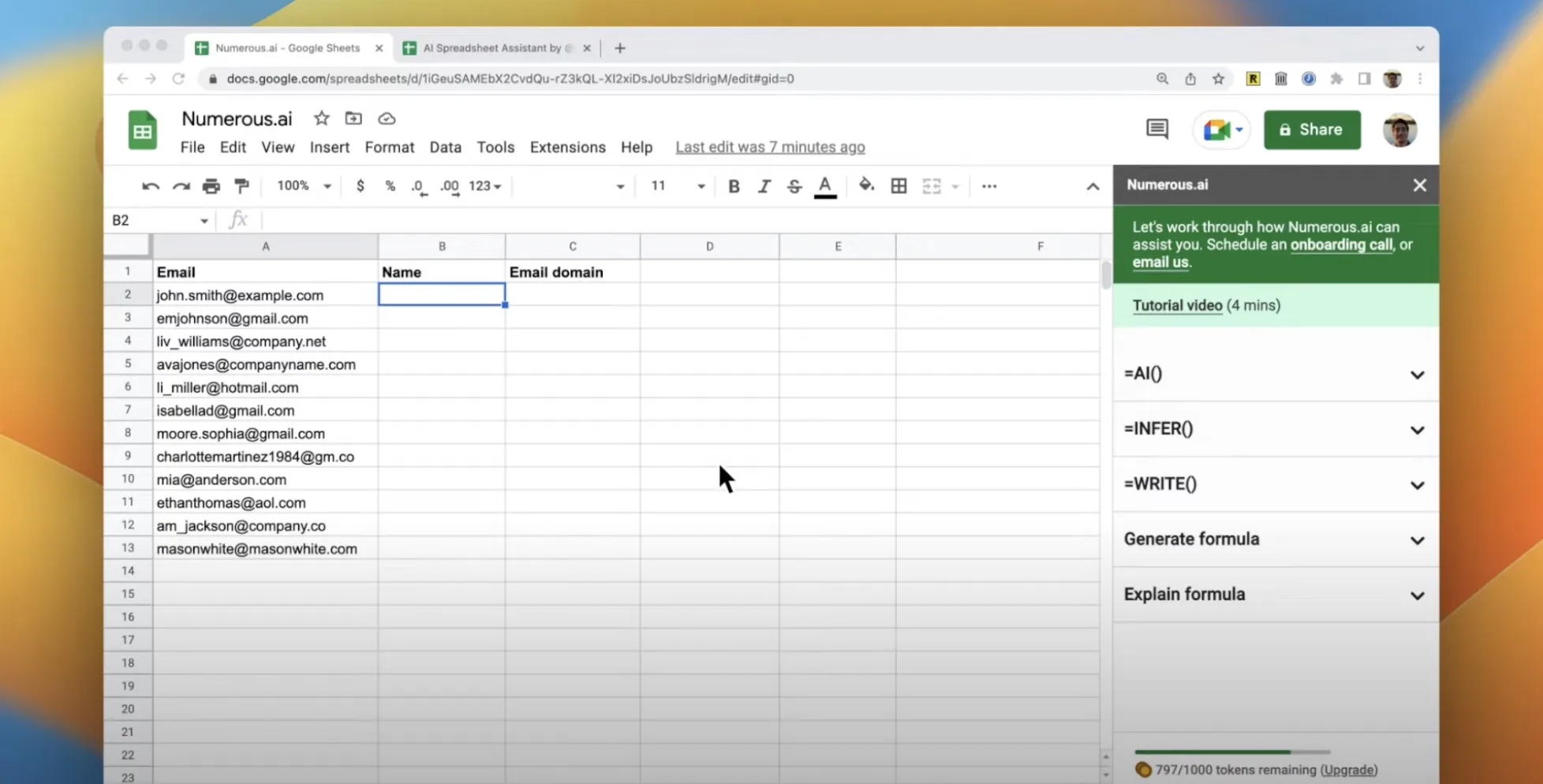Toggle strikethrough formatting
1543x784 pixels.
(x=794, y=186)
